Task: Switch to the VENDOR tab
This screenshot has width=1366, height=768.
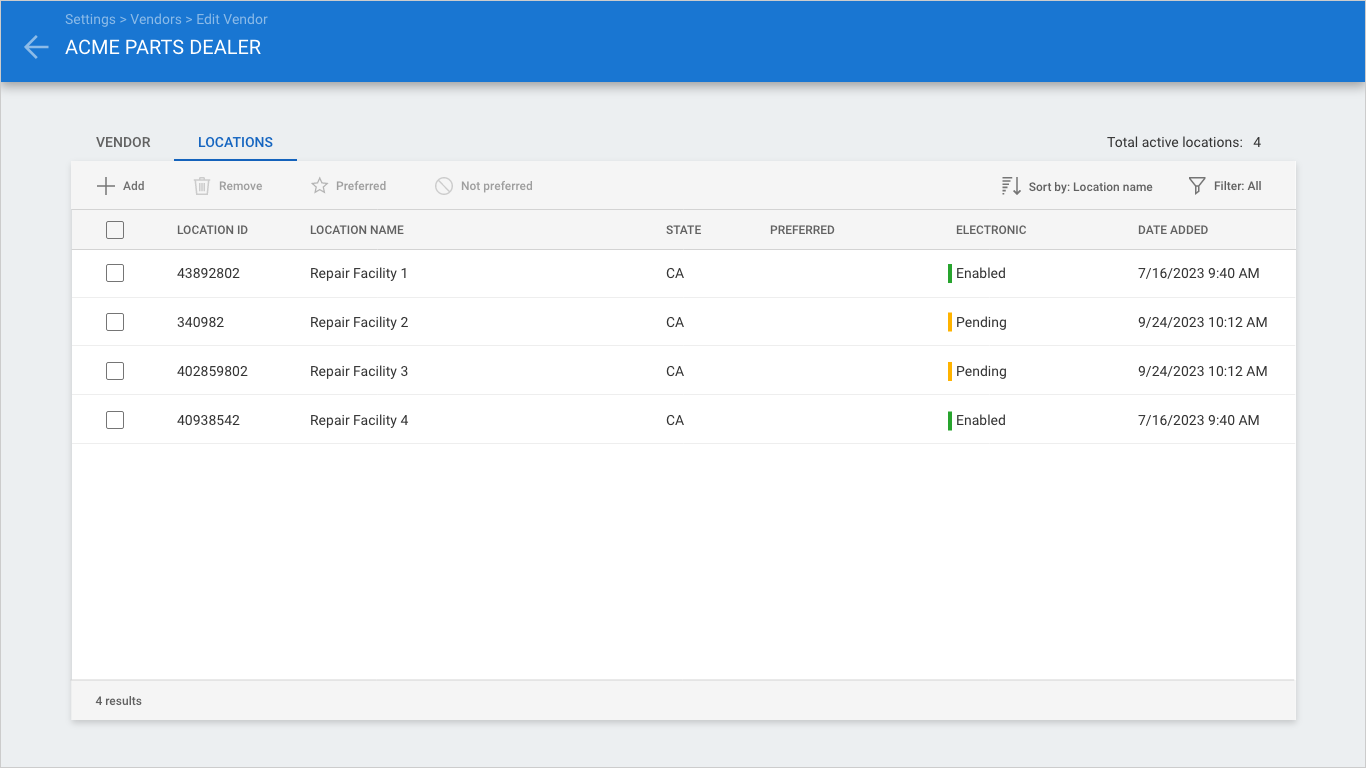Action: [123, 142]
